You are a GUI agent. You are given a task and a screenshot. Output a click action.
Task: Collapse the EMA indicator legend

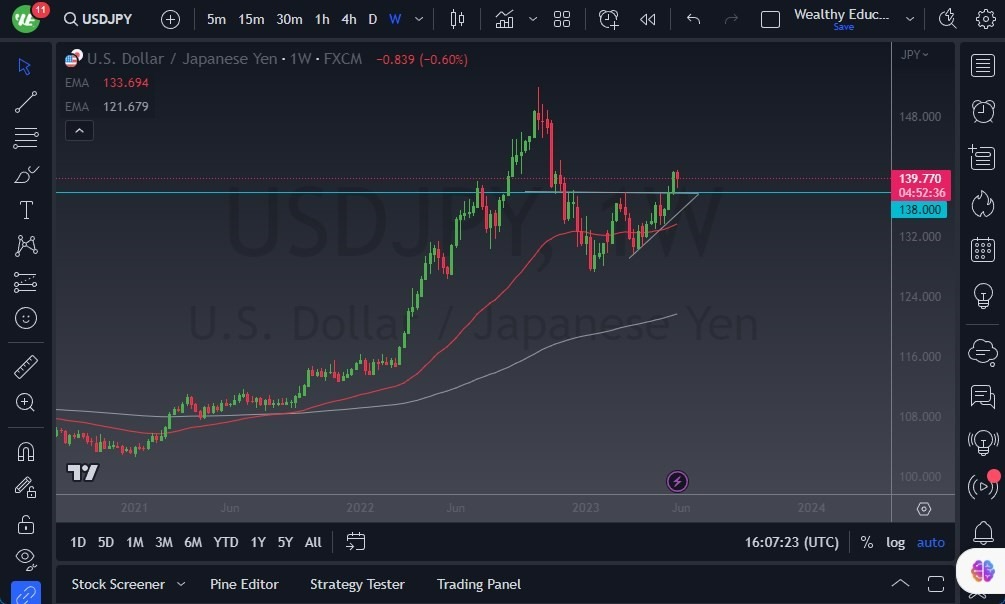79,130
